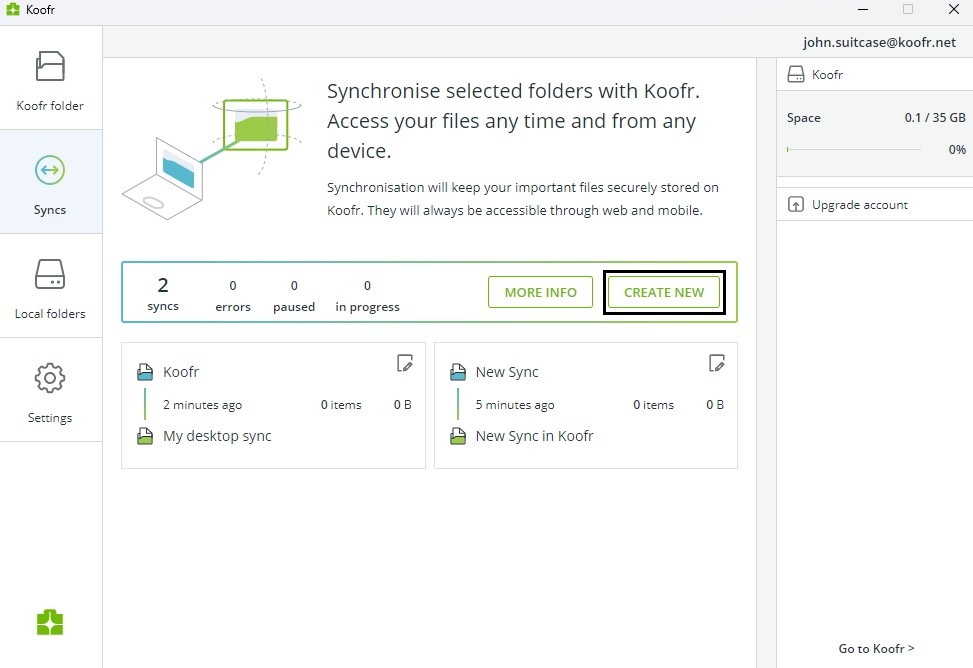Viewport: 973px width, 668px height.
Task: Select the New Sync in Koofr folder name
Action: [534, 436]
